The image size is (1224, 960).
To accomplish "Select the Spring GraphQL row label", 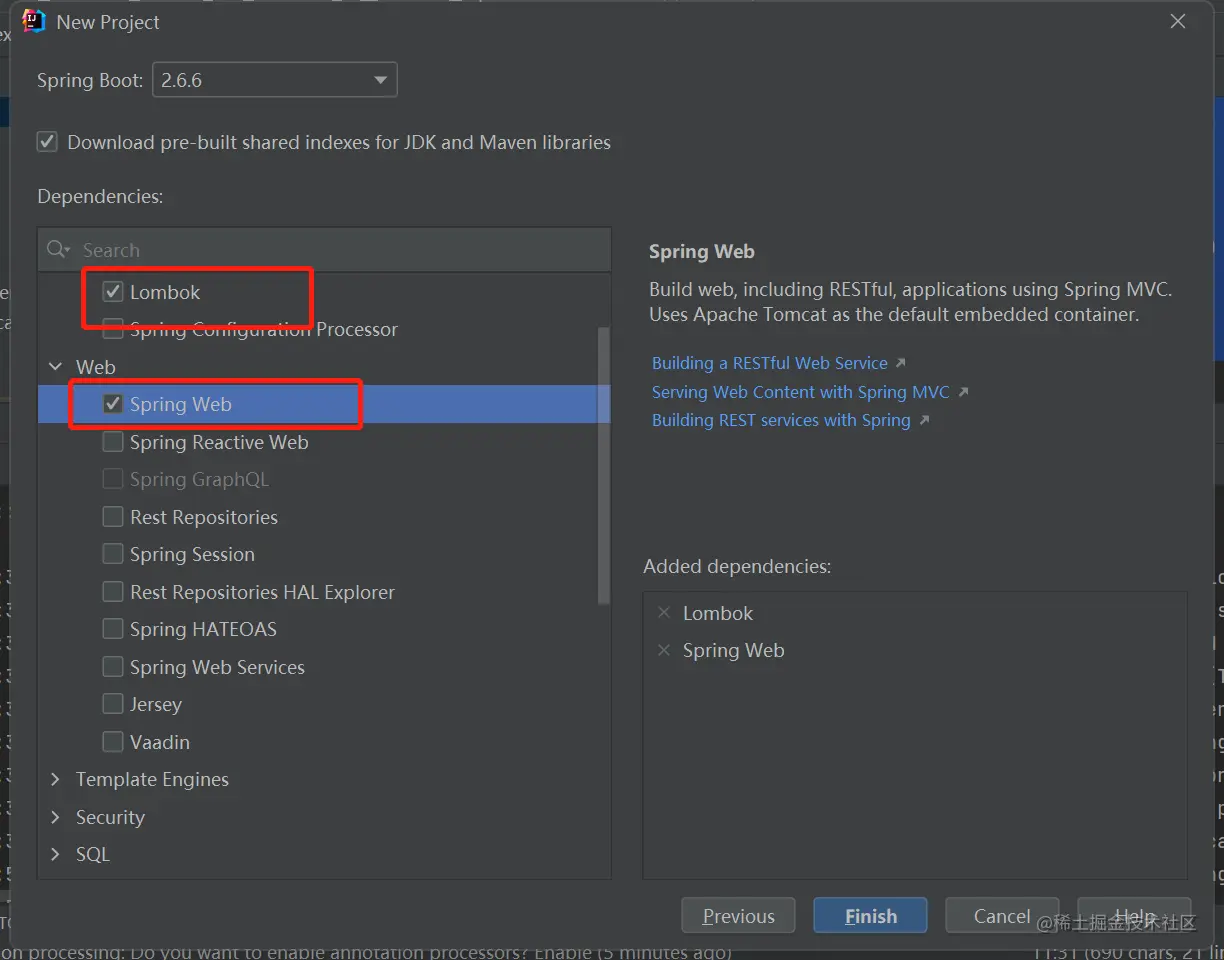I will click(x=199, y=479).
